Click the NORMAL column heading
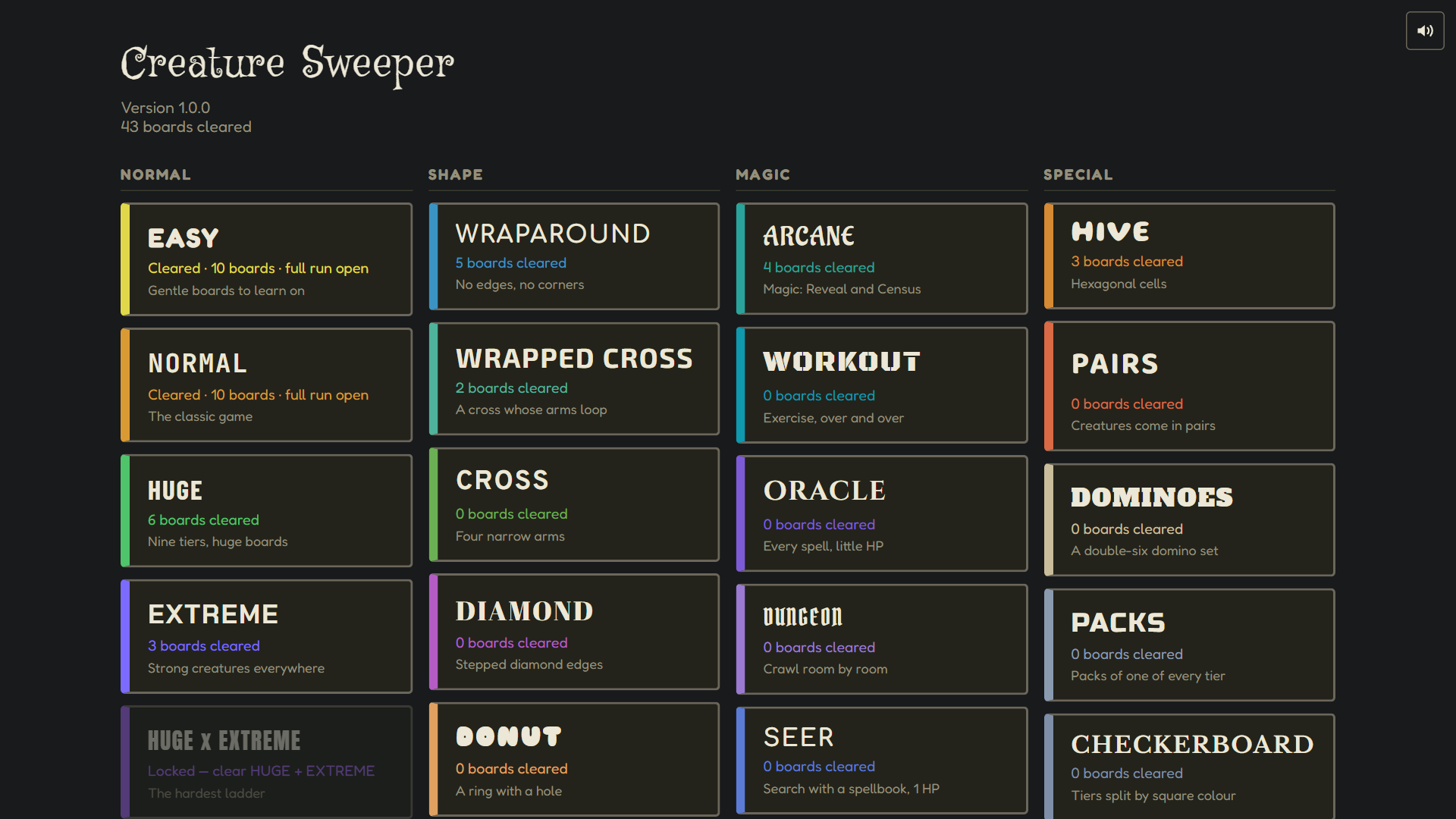Viewport: 1456px width, 819px height. 155,174
